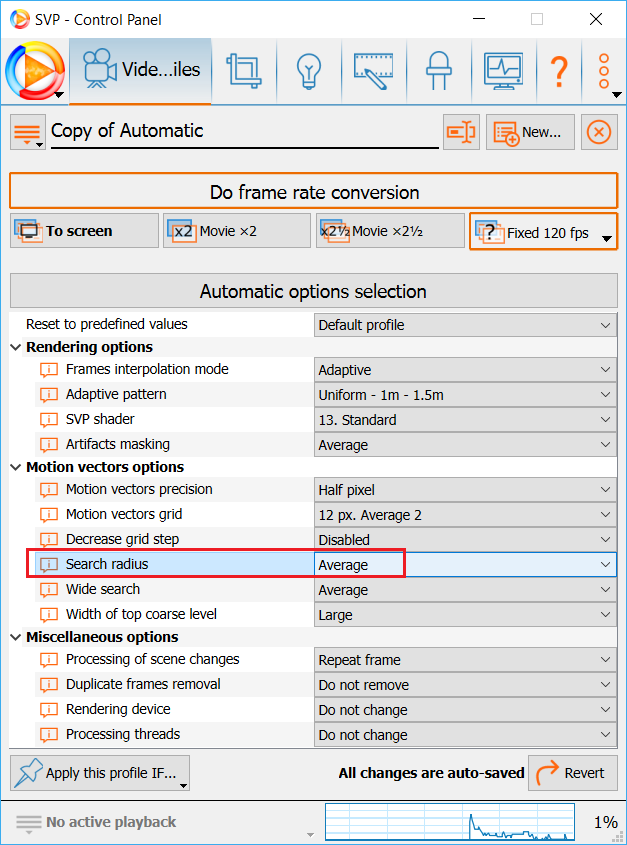Select Movie ×2 frame rate mode
Screen dimensions: 627x845
click(236, 231)
